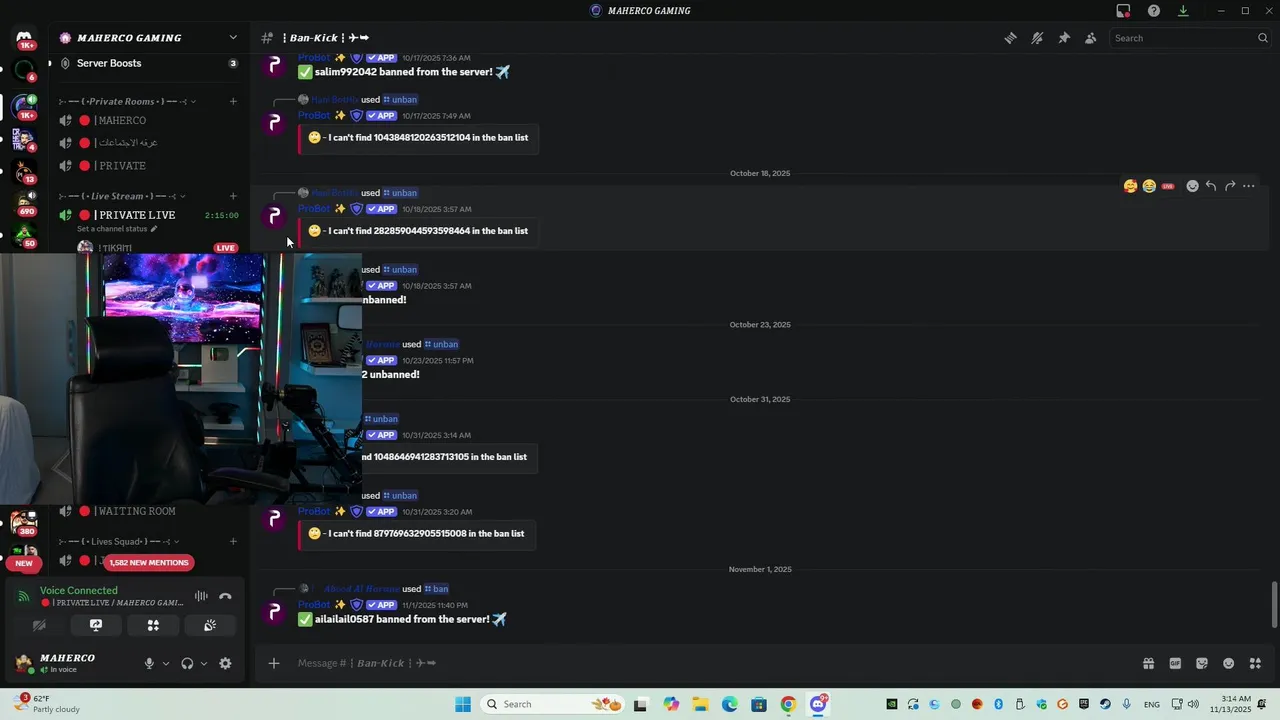Screen dimensions: 1280x720
Task: Open the Apps launcher in message bar
Action: click(x=1255, y=663)
